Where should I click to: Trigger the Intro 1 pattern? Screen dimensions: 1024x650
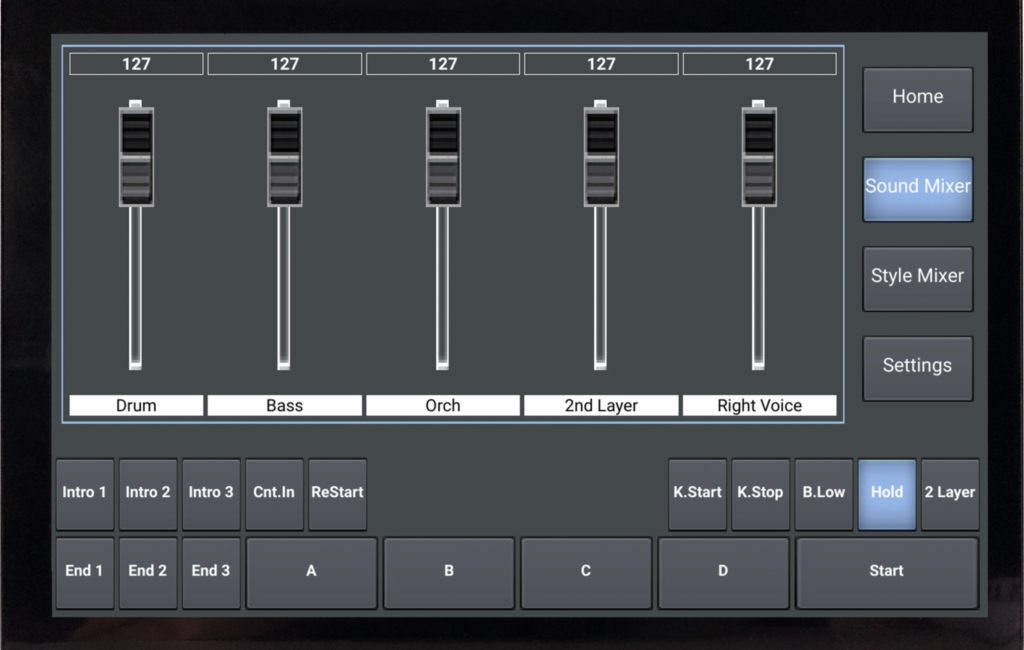pyautogui.click(x=84, y=493)
